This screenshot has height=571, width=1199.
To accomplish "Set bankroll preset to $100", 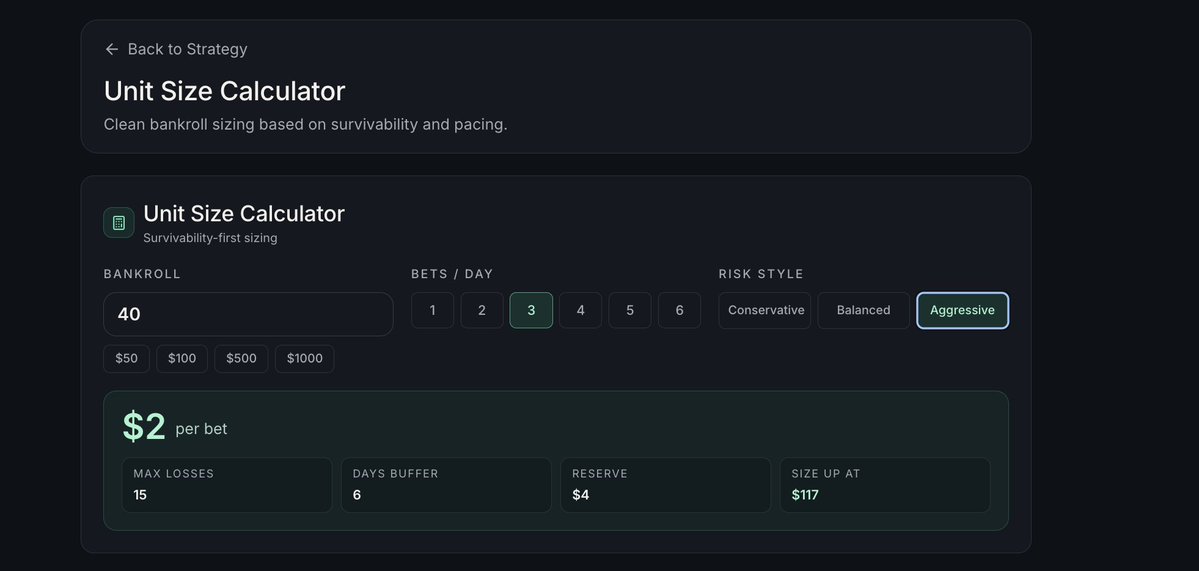I will point(182,358).
